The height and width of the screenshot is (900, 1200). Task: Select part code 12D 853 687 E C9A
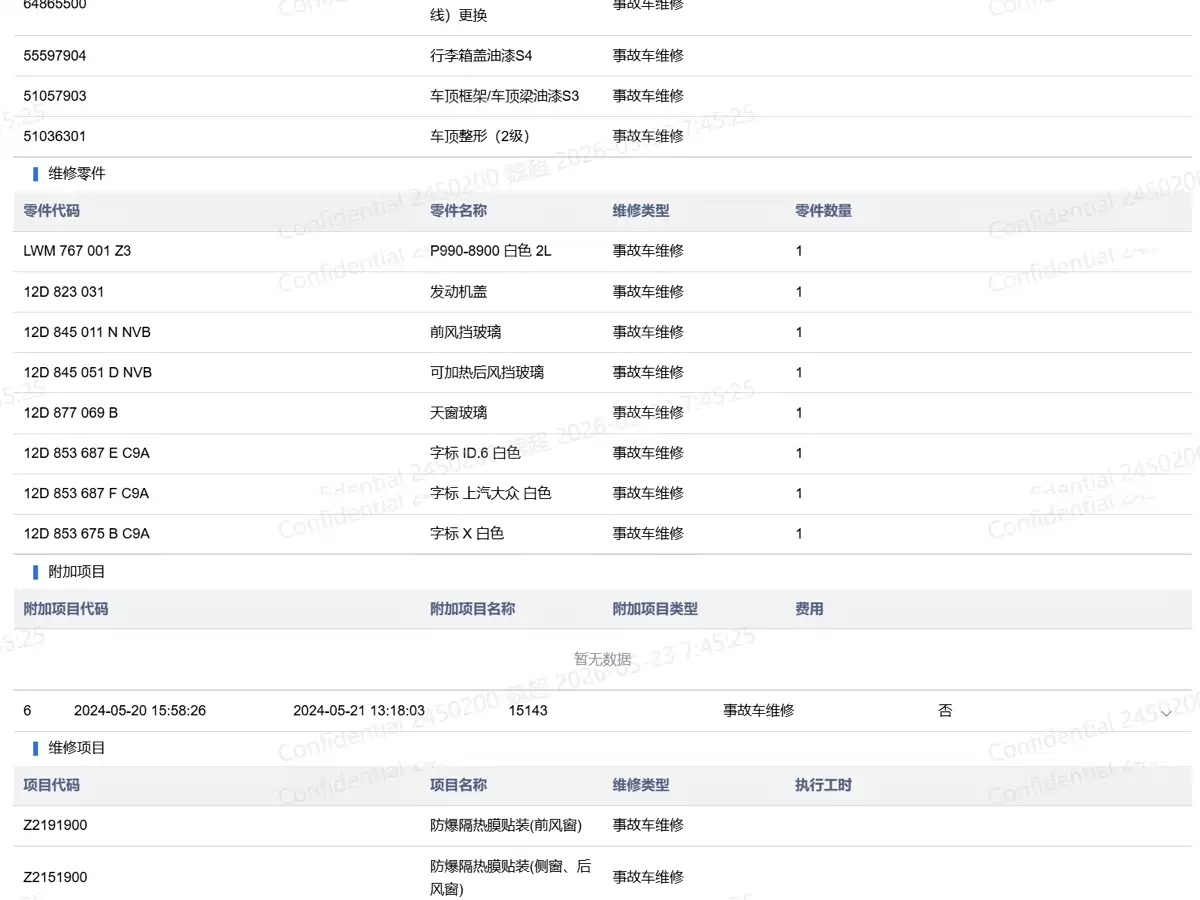coord(87,453)
